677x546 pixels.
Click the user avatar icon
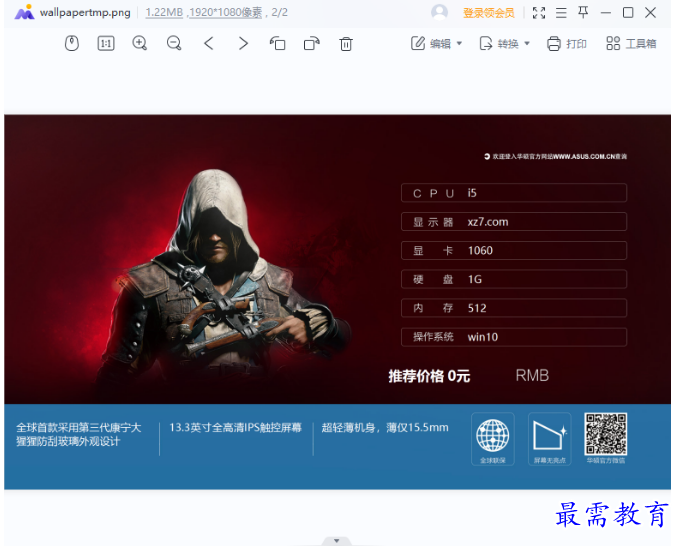point(440,12)
